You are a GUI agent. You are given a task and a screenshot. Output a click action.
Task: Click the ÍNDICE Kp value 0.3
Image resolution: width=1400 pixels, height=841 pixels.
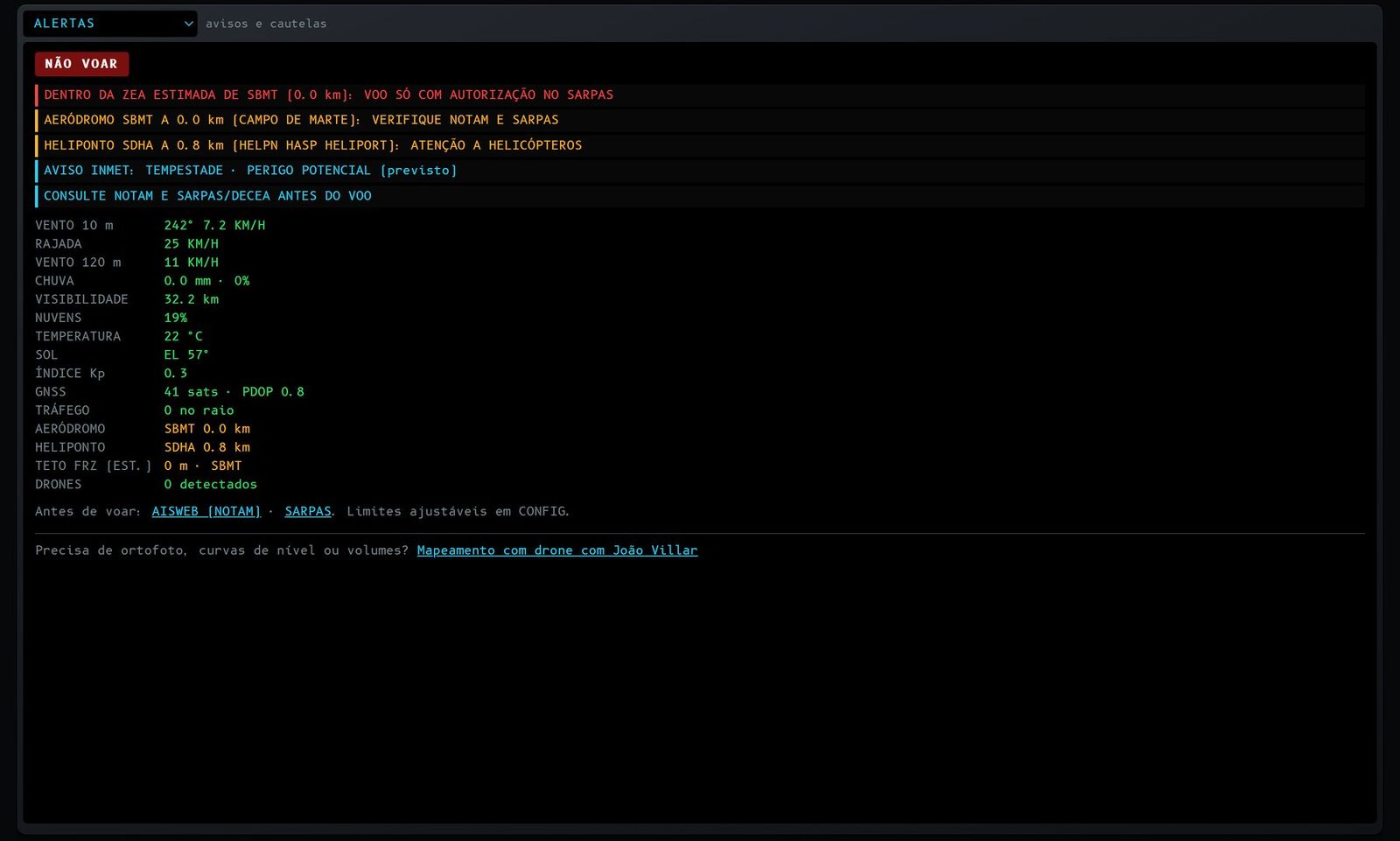[x=176, y=373]
